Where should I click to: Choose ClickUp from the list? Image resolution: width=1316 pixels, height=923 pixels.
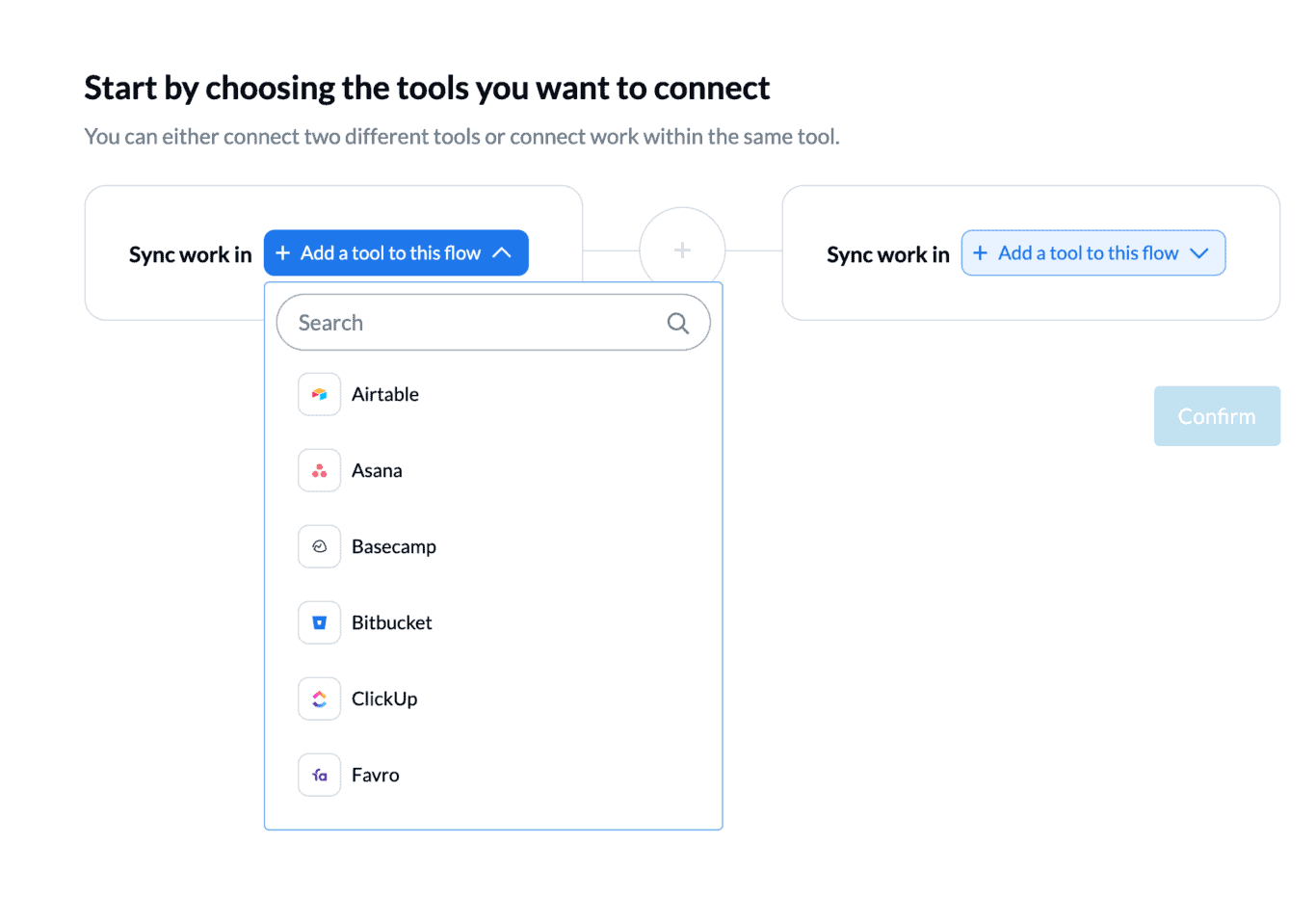click(x=493, y=699)
